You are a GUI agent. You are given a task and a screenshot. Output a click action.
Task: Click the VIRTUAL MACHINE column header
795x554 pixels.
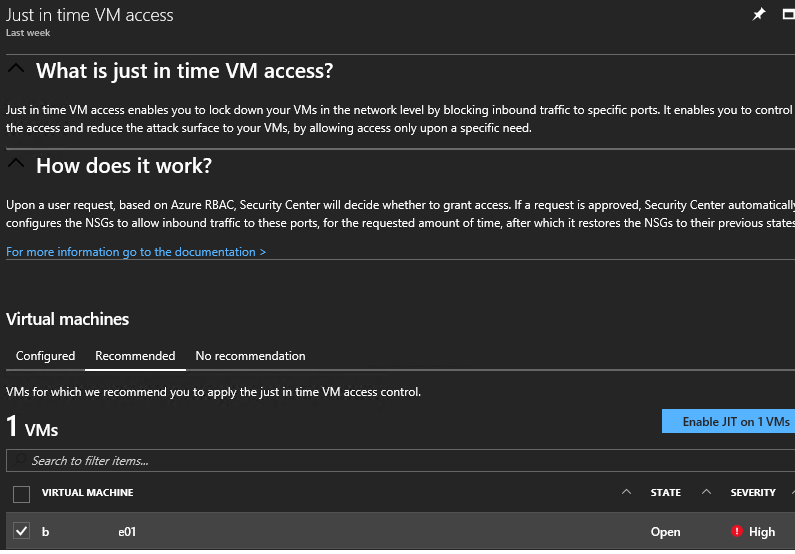[88, 493]
